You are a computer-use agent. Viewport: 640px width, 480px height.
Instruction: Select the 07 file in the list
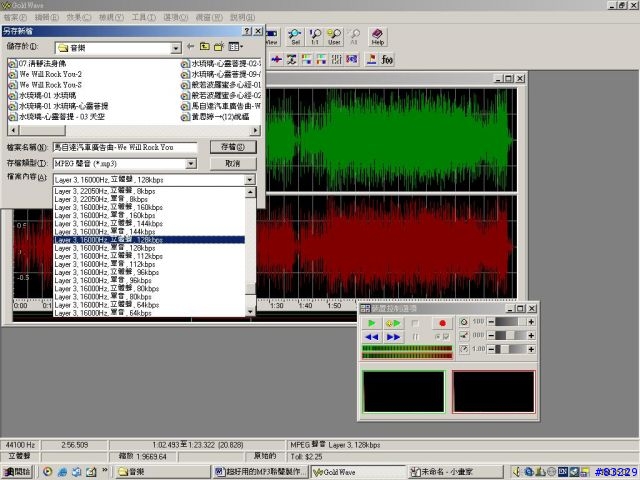[x=38, y=64]
